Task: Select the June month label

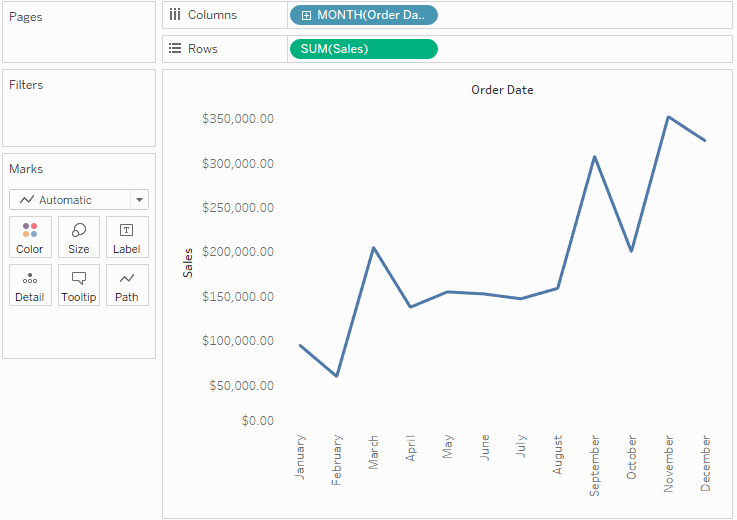Action: tap(485, 447)
